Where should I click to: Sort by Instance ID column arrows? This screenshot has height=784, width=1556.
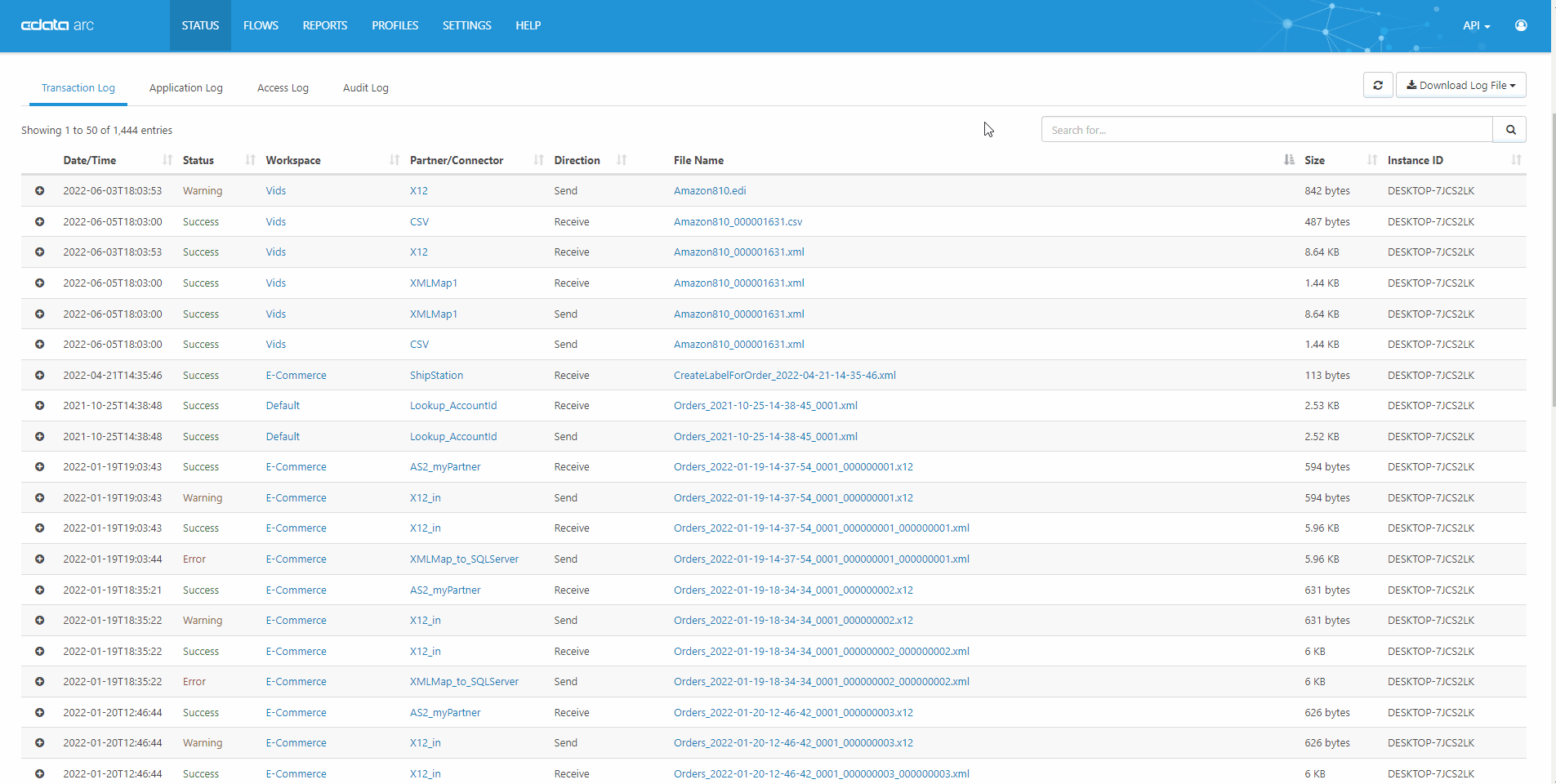pyautogui.click(x=1516, y=160)
